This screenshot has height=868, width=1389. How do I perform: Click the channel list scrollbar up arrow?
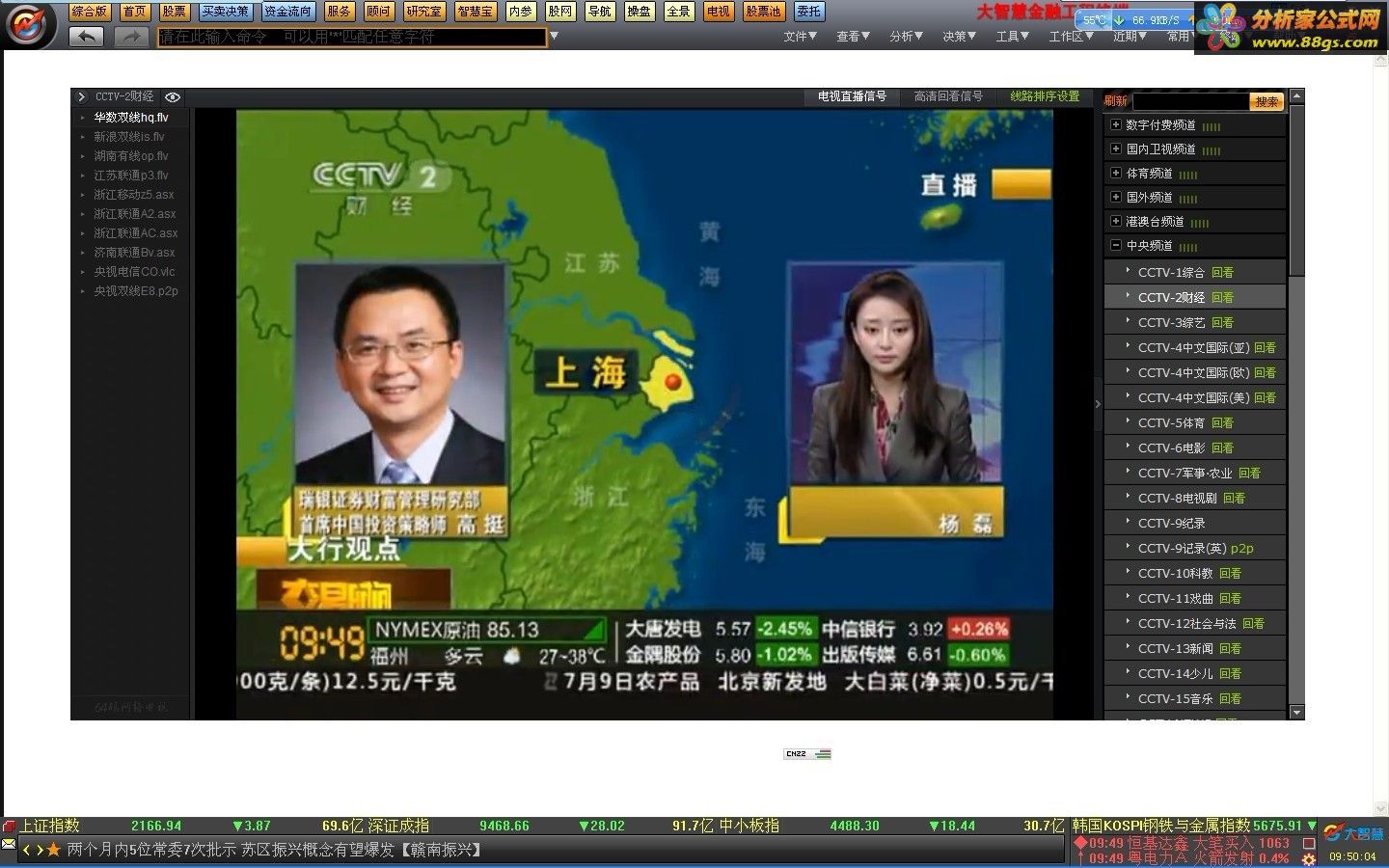tap(1296, 95)
